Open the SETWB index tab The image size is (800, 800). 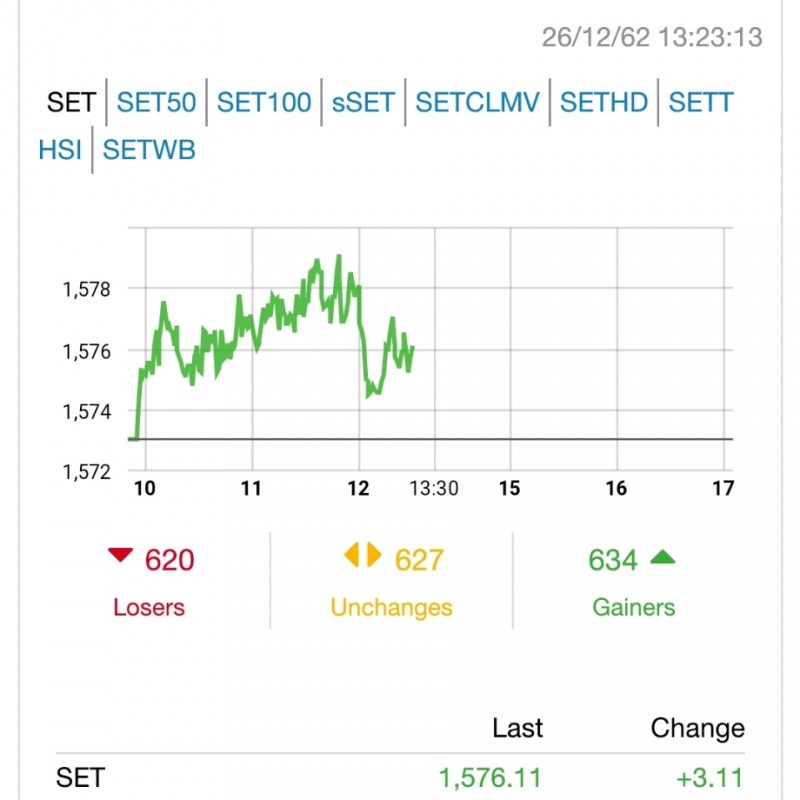[x=149, y=150]
